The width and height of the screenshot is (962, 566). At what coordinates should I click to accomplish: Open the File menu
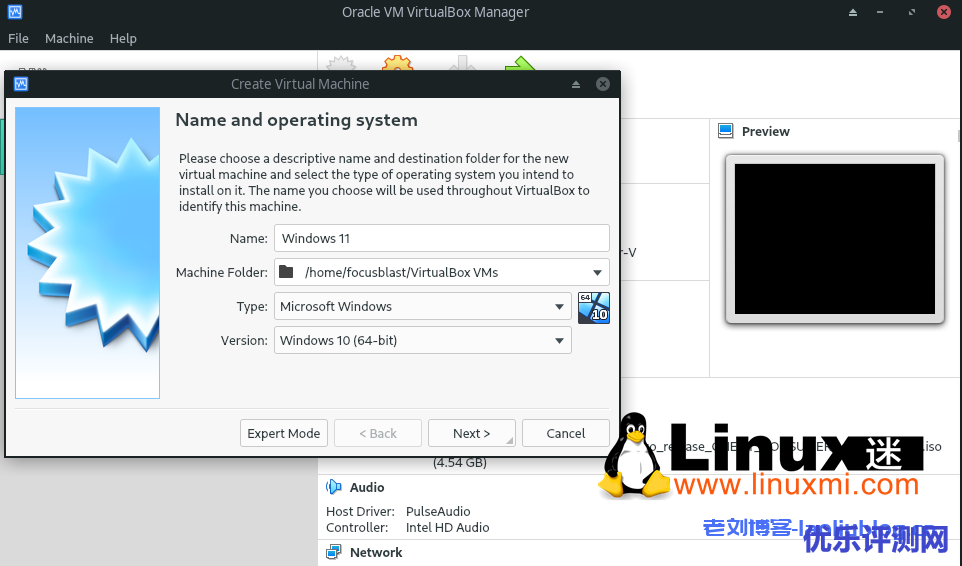pos(18,38)
